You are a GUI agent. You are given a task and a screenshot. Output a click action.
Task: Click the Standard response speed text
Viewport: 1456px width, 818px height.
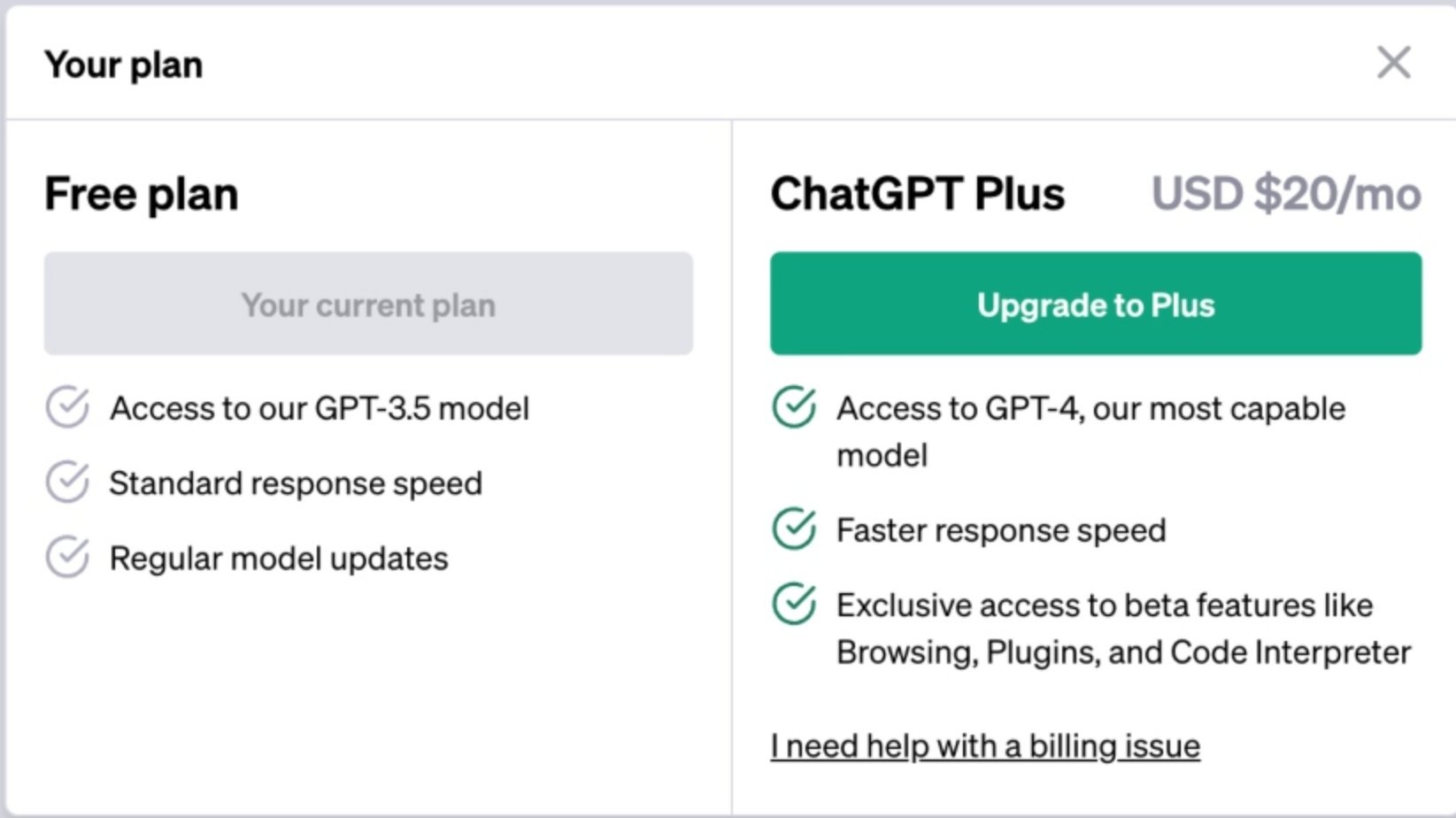tap(296, 483)
